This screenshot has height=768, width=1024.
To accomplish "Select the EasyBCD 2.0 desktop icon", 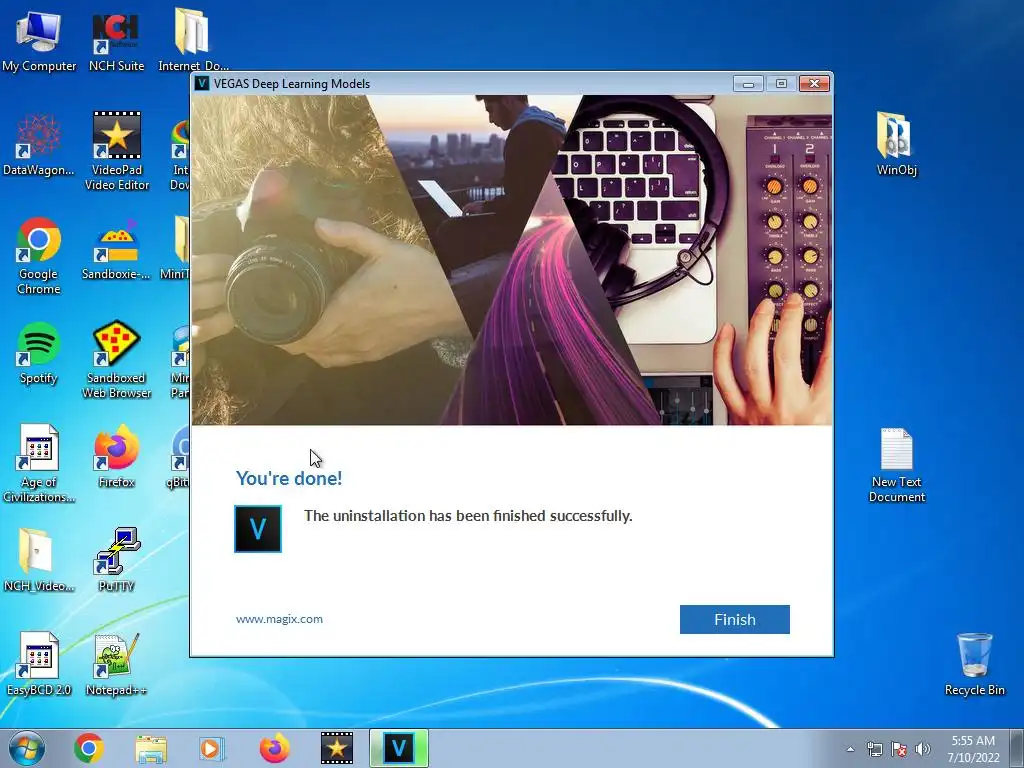I will click(x=39, y=664).
